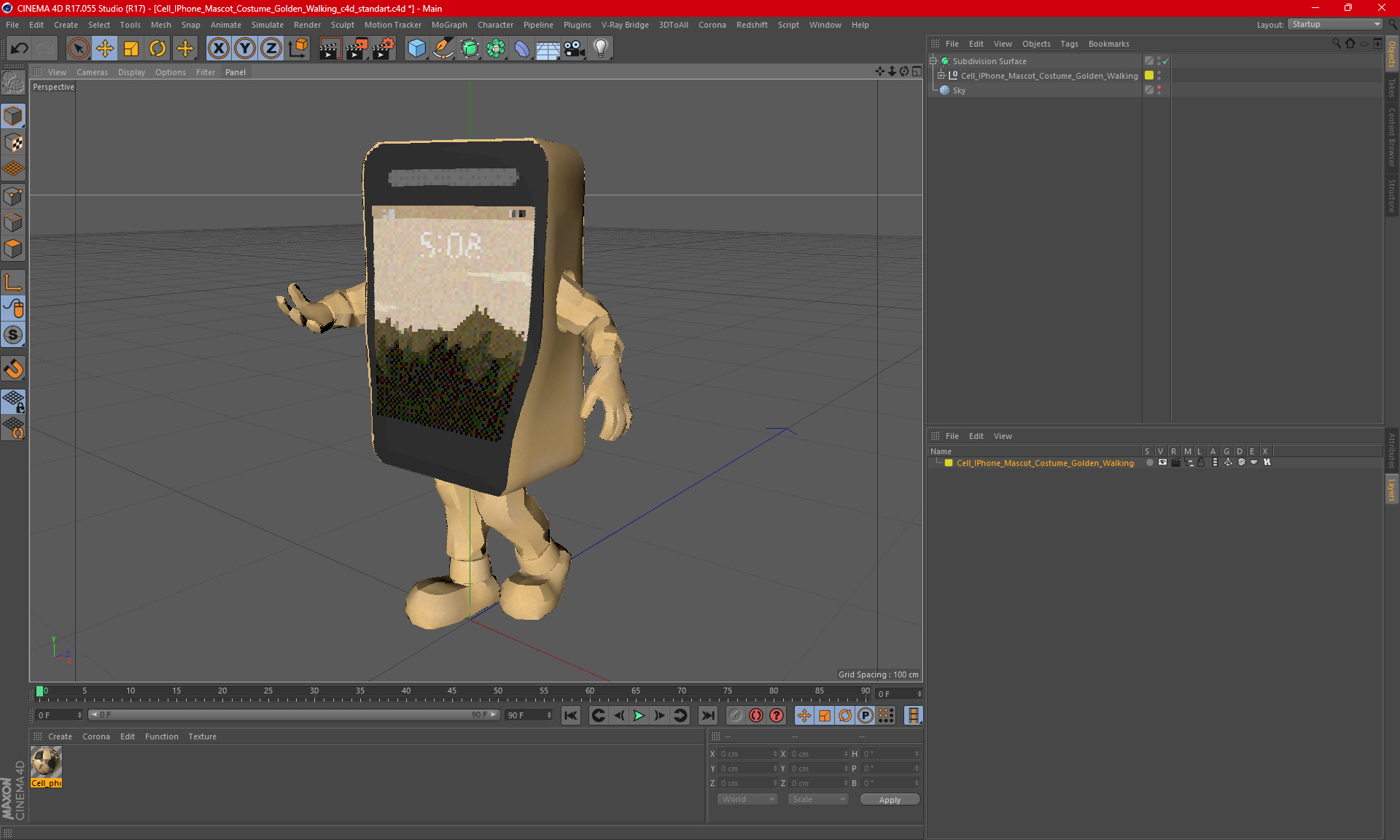Open Edit Render Settings icon
This screenshot has height=840, width=1400.
click(384, 49)
